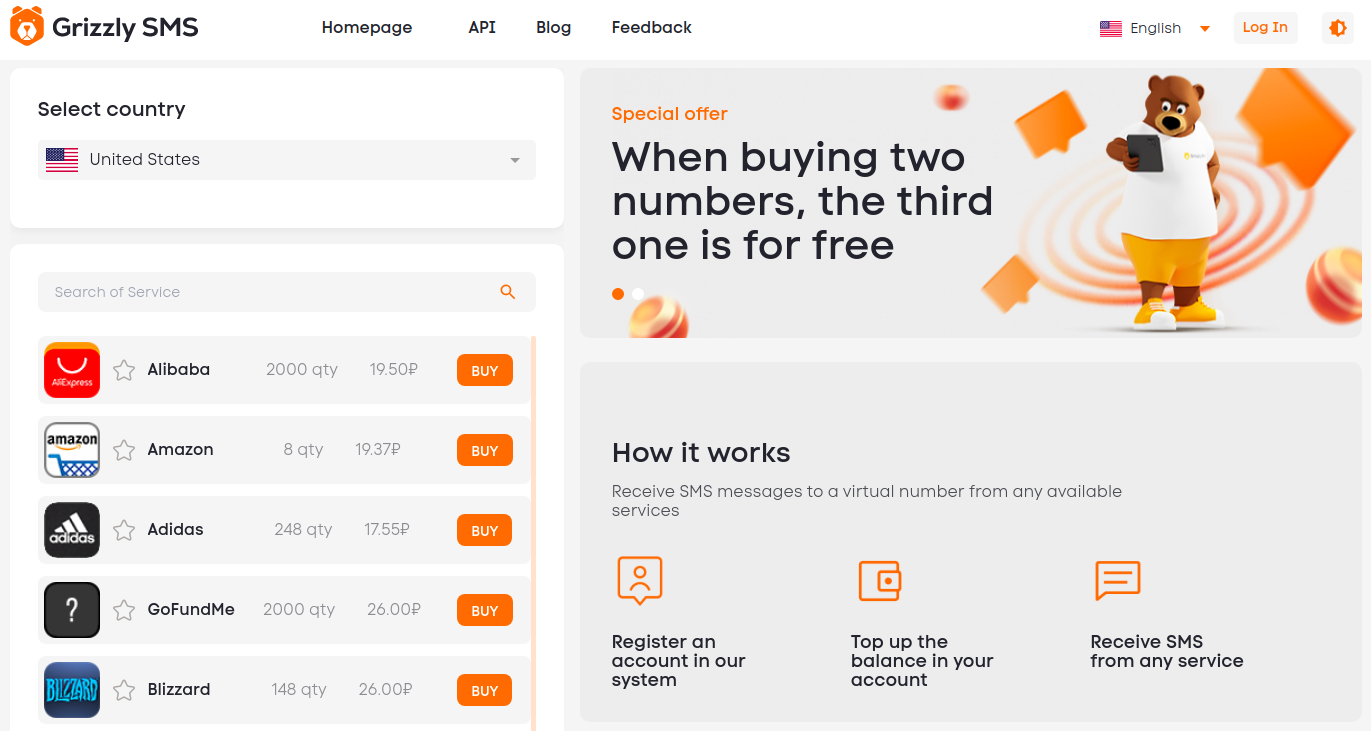1371x731 pixels.
Task: Click the Log In button
Action: point(1265,28)
